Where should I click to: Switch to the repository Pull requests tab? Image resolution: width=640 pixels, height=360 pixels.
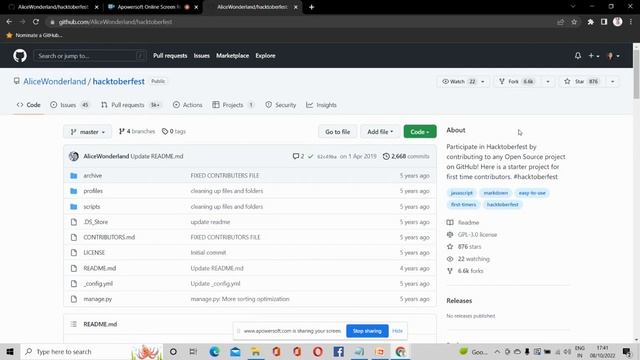tap(131, 105)
